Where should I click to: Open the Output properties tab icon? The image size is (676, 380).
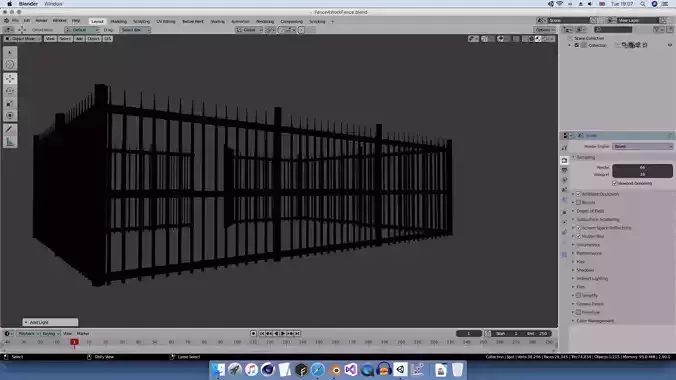coord(564,170)
